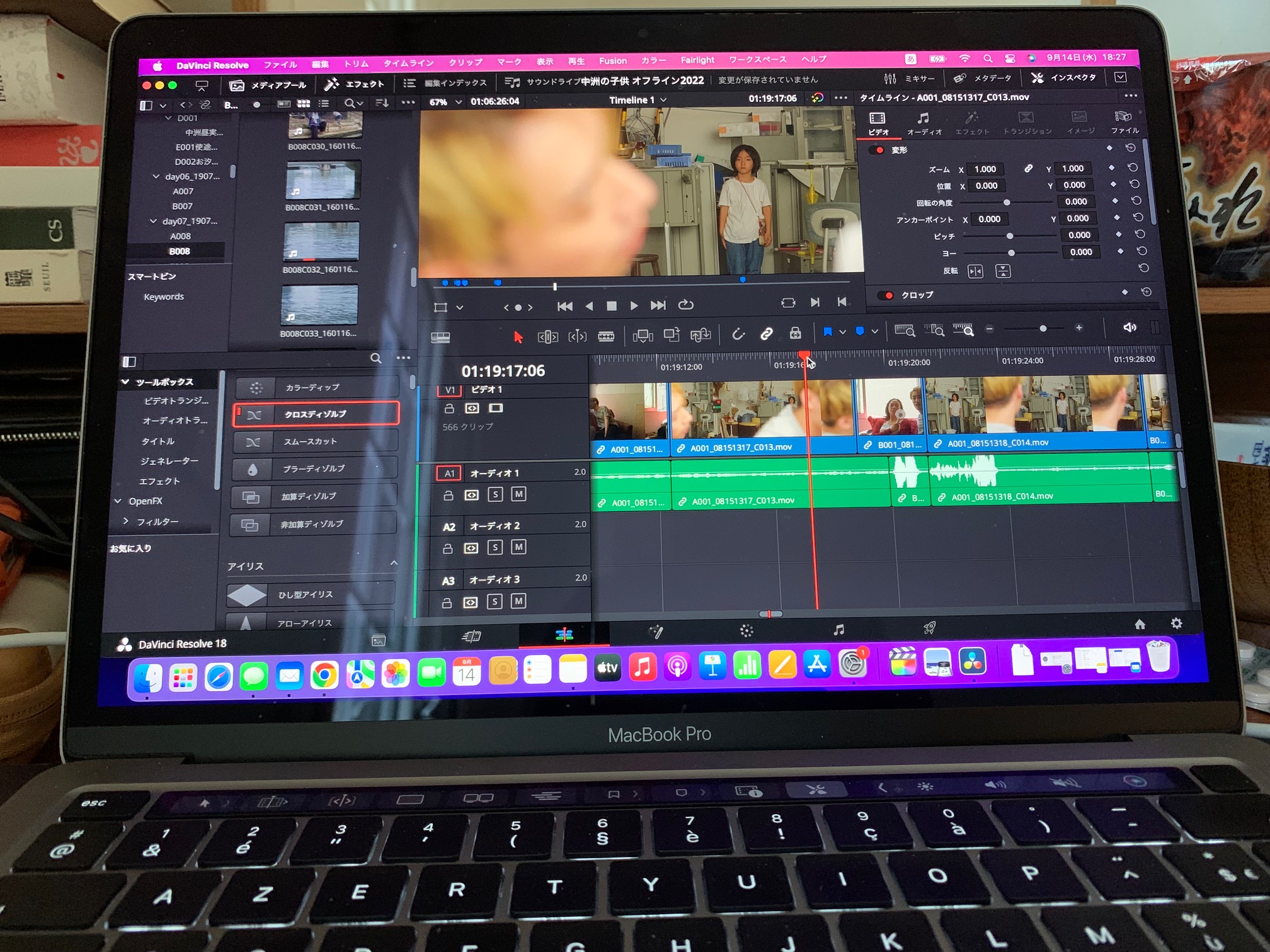
Task: Toggle the インスペクタ panel button
Action: 1063,77
